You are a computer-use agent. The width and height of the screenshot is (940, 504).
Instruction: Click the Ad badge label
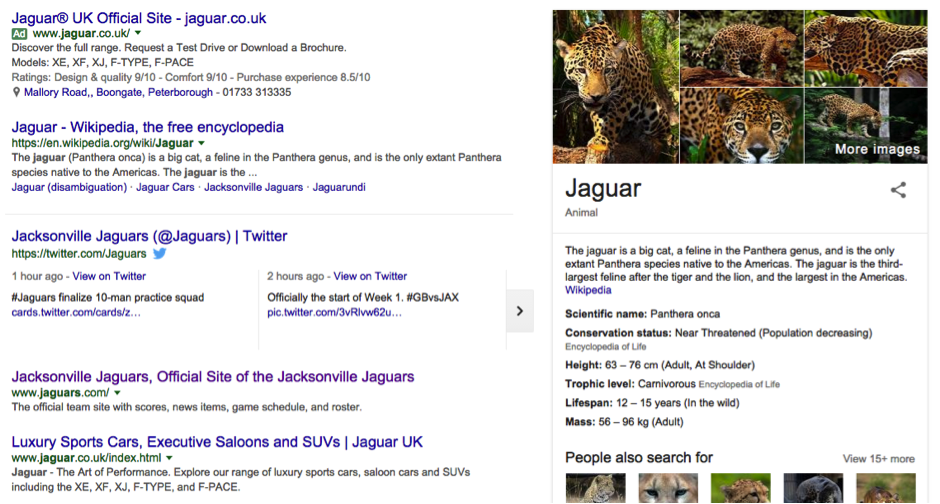tap(19, 34)
